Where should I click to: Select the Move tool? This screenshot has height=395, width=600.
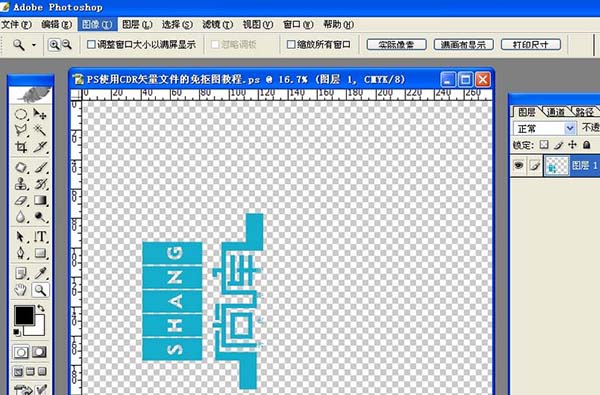(x=40, y=114)
